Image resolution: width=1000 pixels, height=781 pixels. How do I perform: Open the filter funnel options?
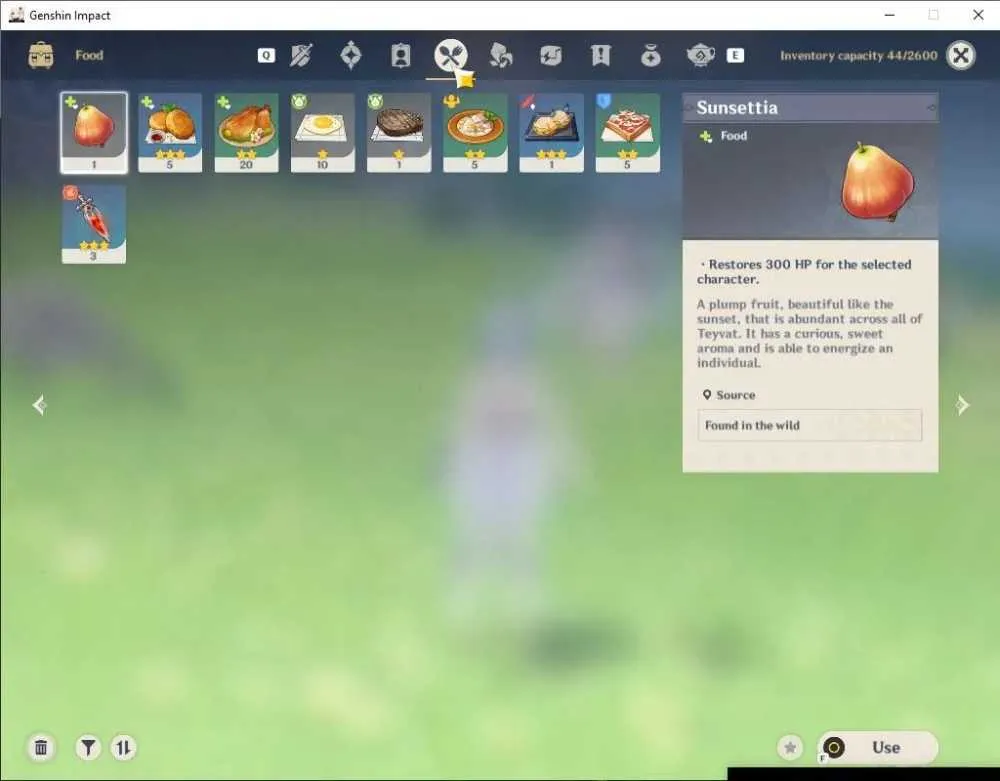88,747
